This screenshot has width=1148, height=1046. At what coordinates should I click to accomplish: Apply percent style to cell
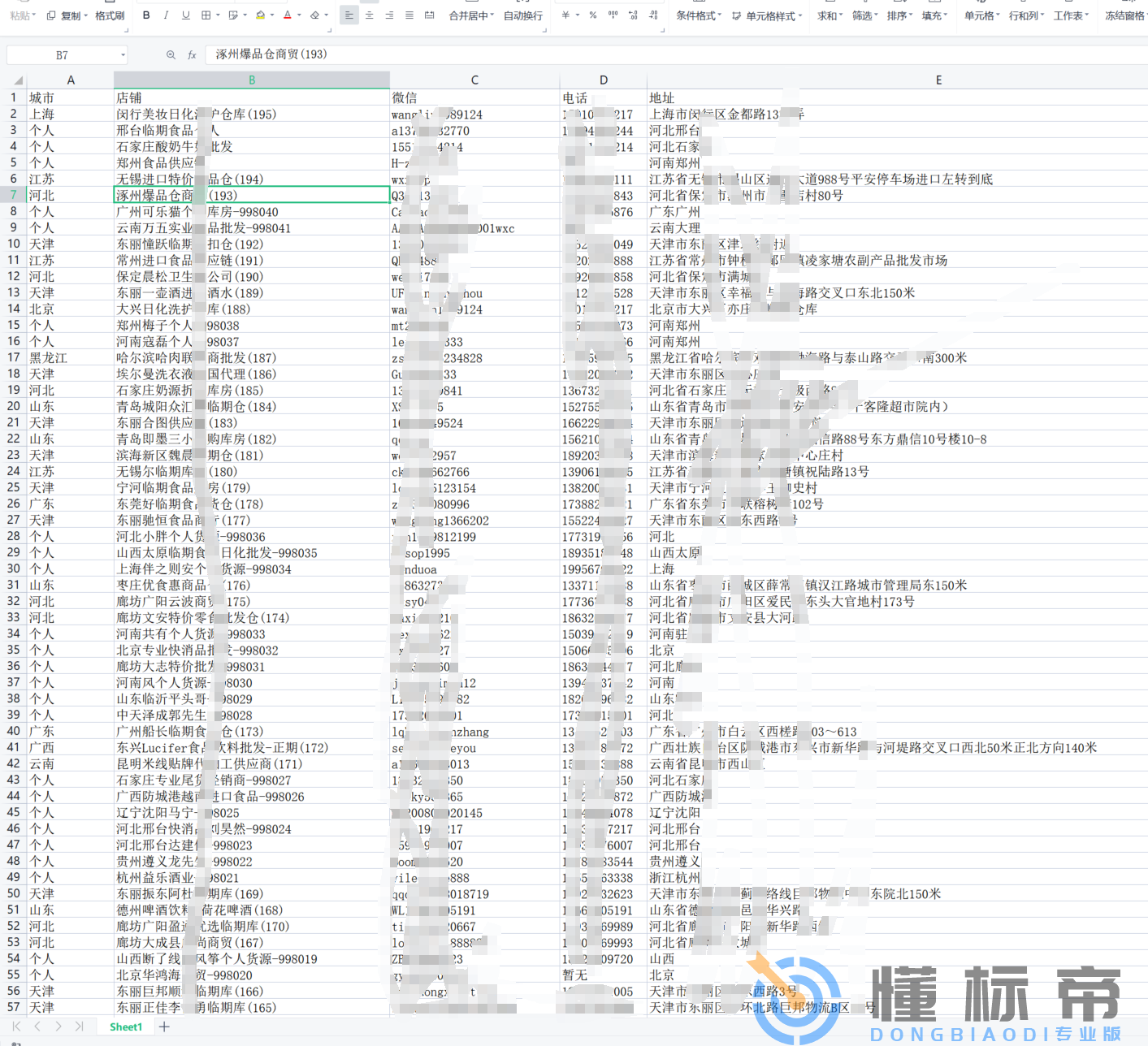(593, 15)
